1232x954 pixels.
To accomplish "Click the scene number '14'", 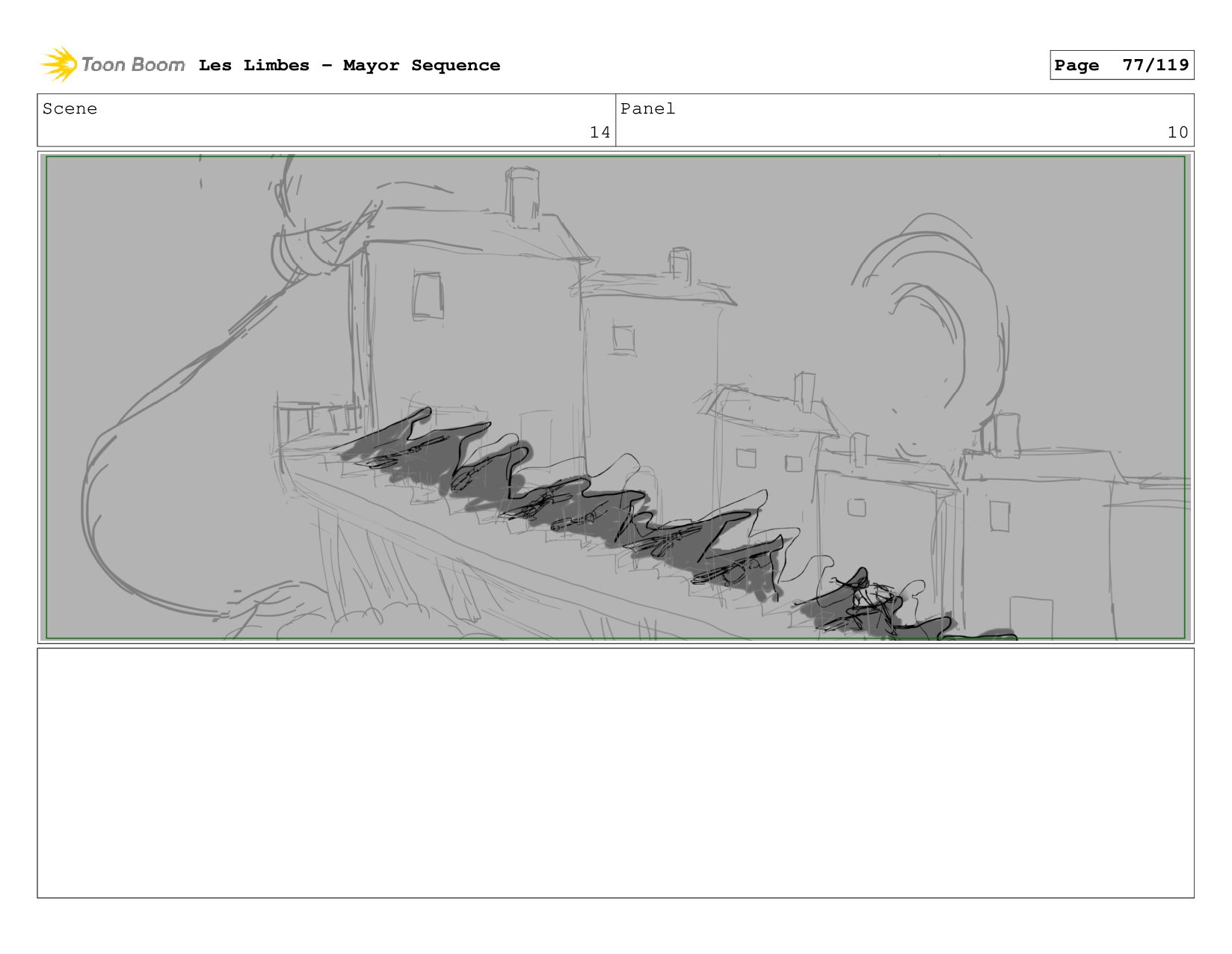I will pos(600,132).
